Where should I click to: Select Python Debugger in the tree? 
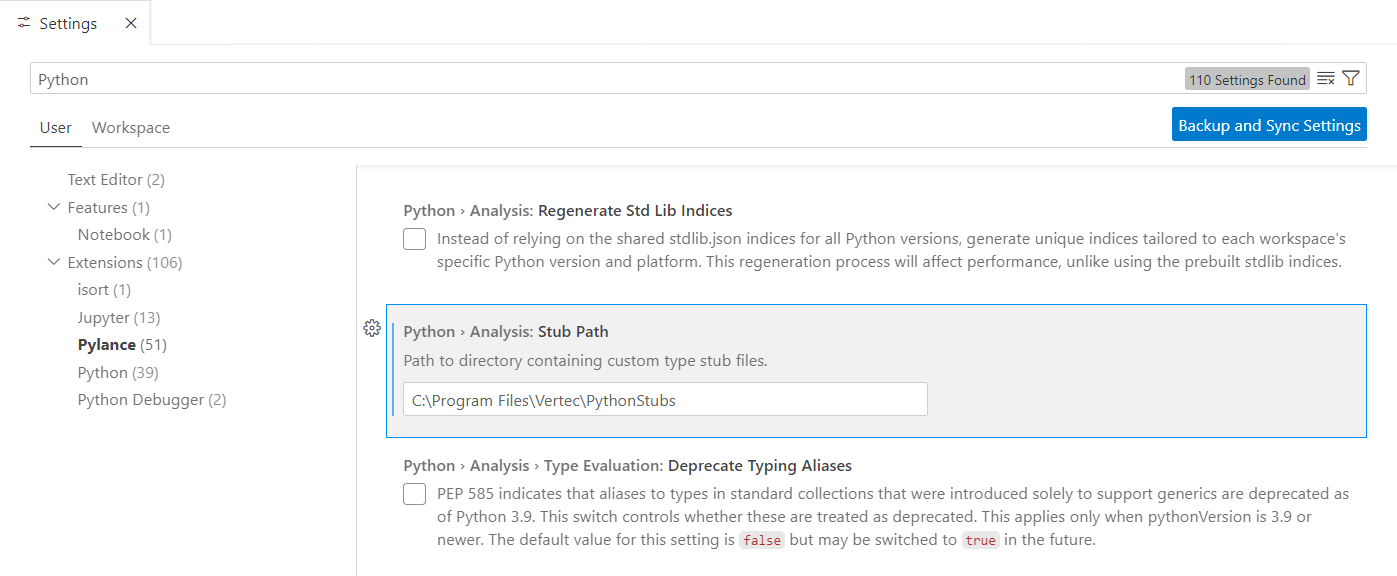[x=151, y=400]
